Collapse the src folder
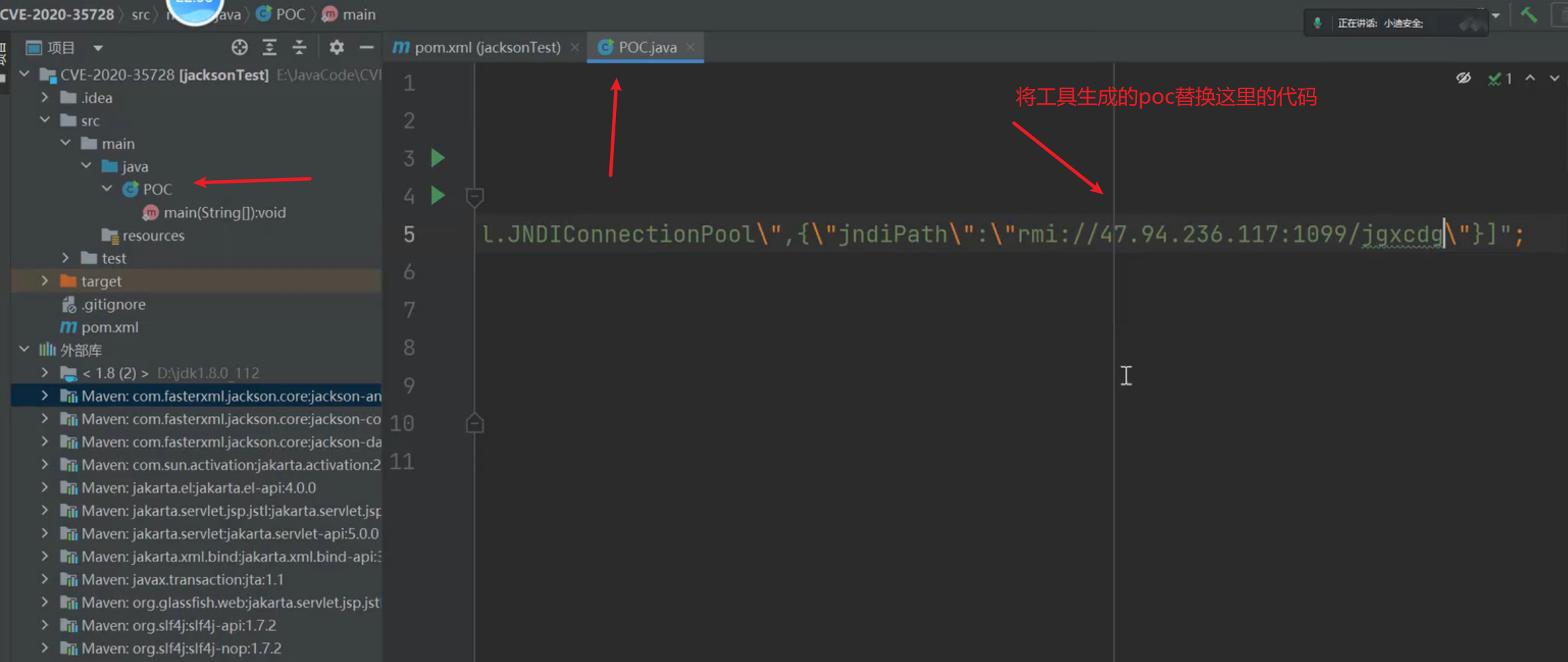This screenshot has width=1568, height=662. (45, 120)
